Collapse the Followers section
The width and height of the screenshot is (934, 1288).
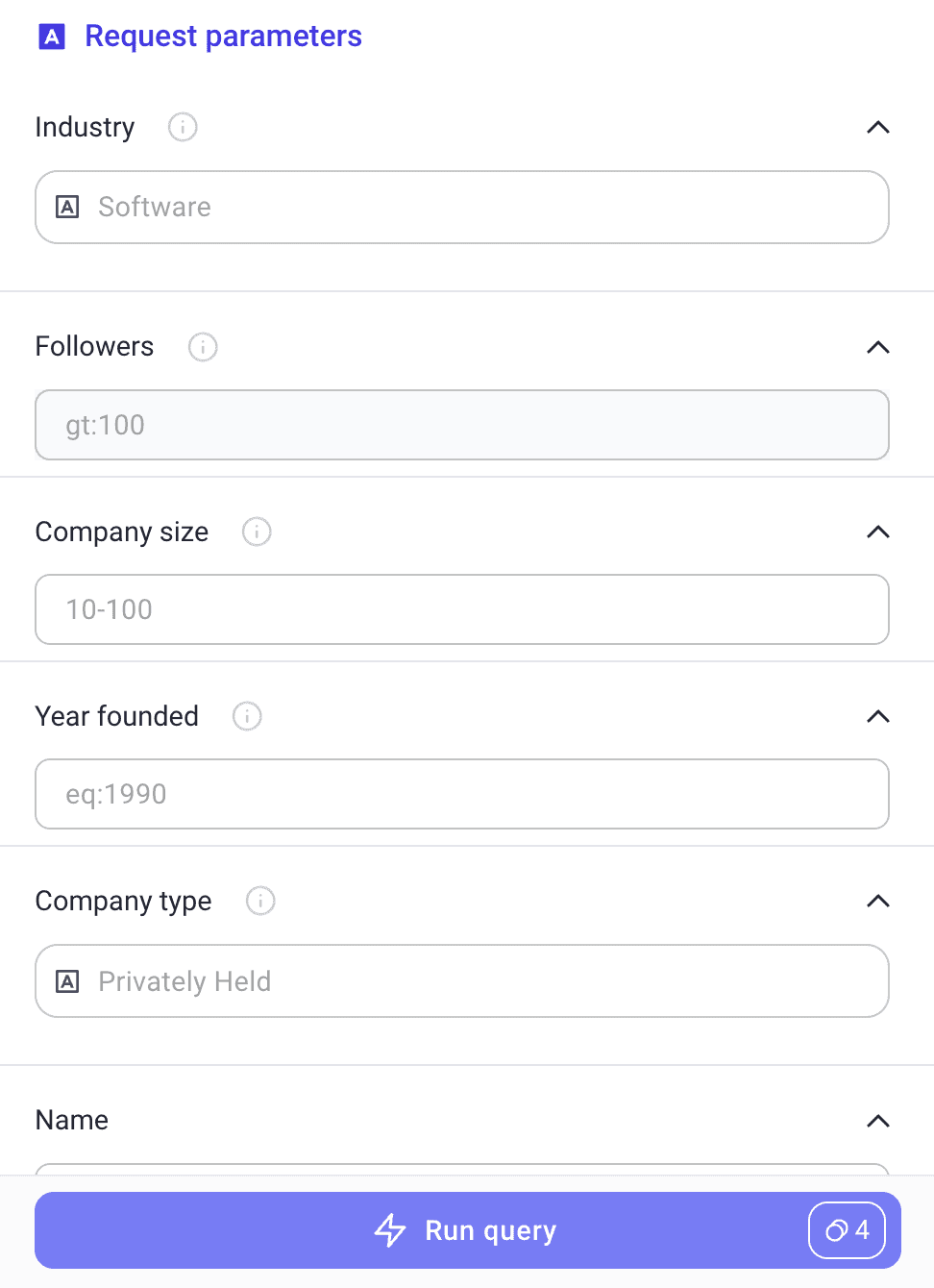(x=877, y=347)
